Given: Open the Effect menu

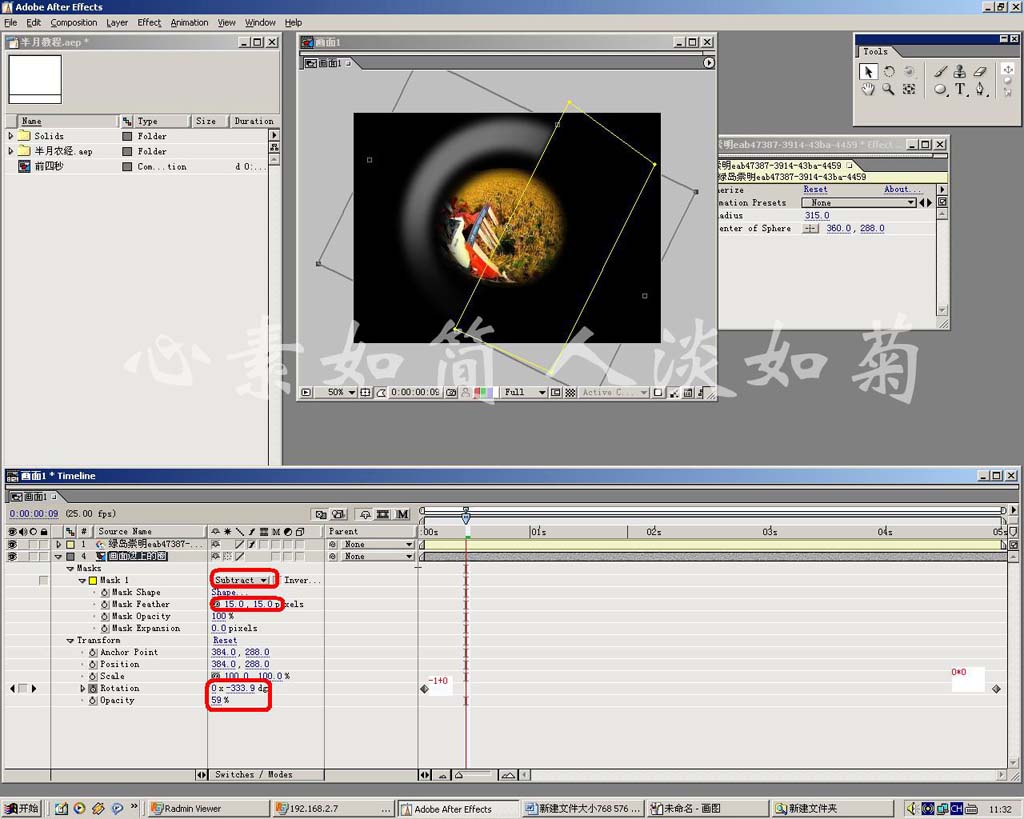Looking at the screenshot, I should (149, 22).
